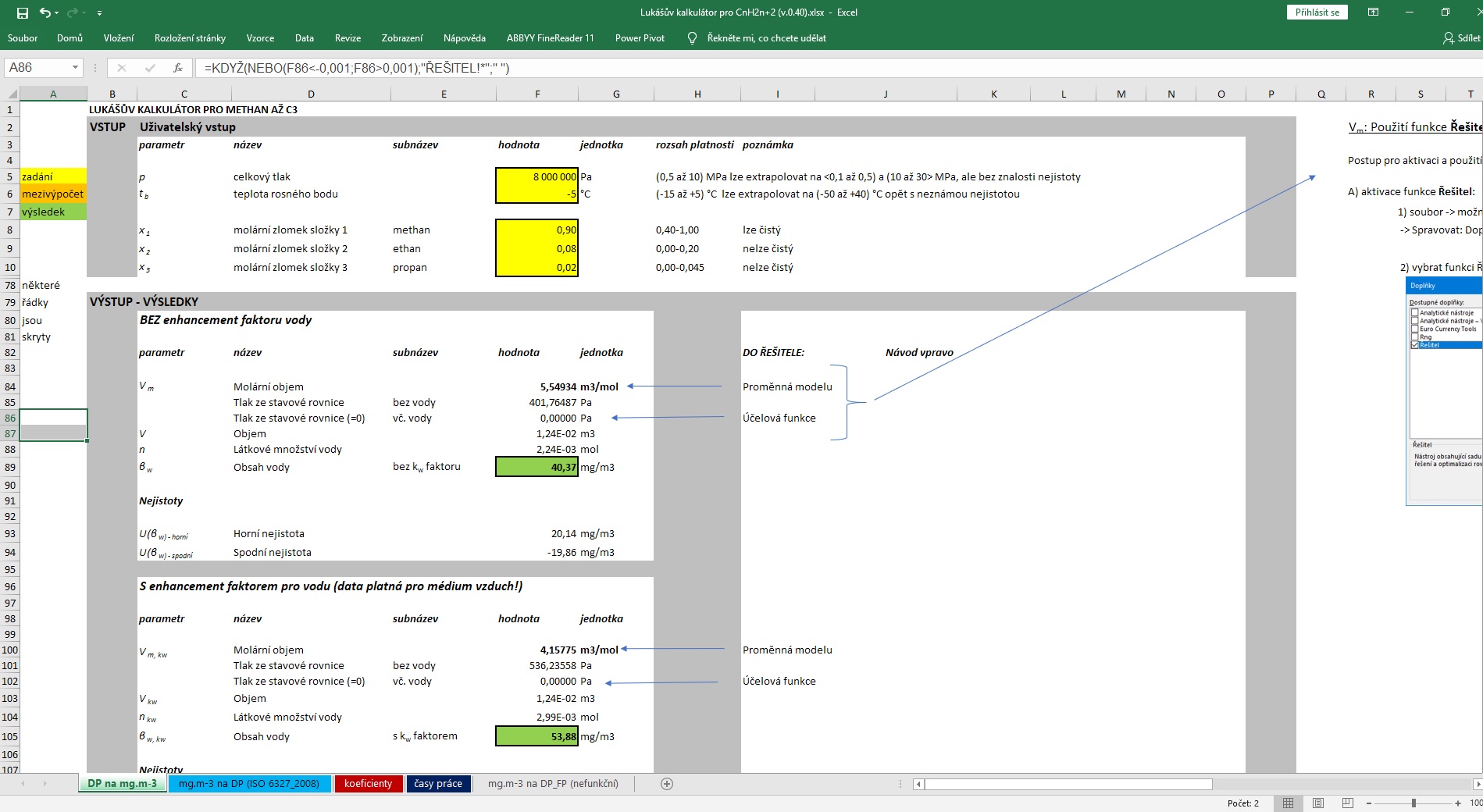Open the Customize Quick Access Toolbar dropdown
Image resolution: width=1483 pixels, height=812 pixels.
tap(99, 13)
